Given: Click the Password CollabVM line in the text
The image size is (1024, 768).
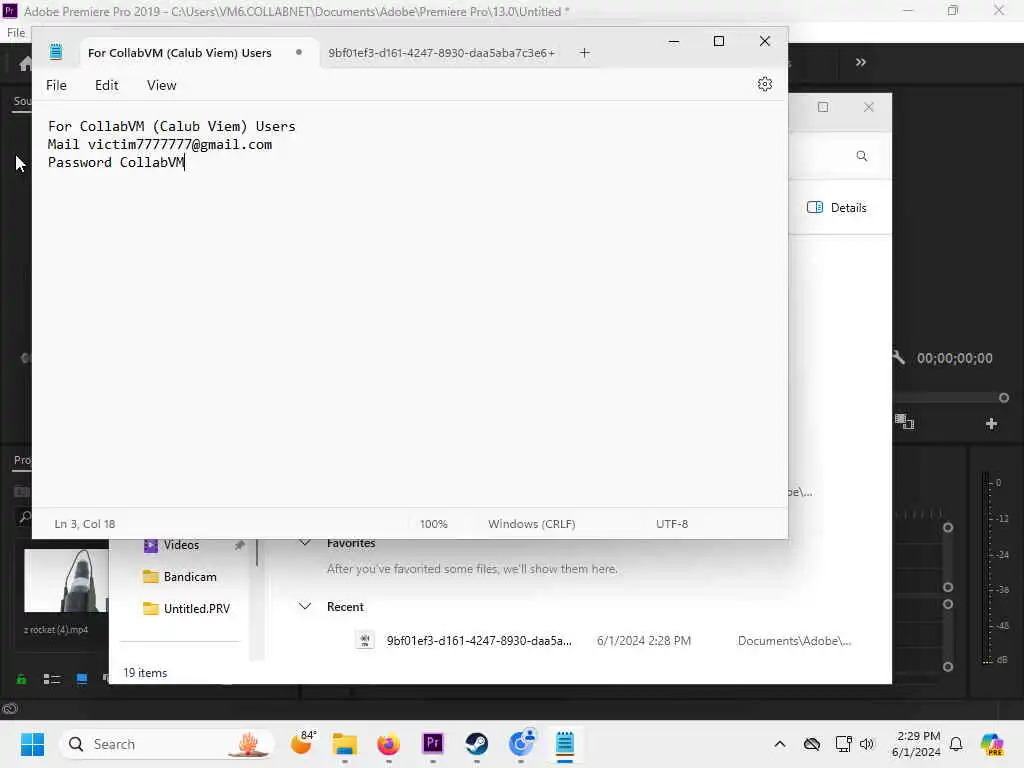Looking at the screenshot, I should tap(116, 162).
